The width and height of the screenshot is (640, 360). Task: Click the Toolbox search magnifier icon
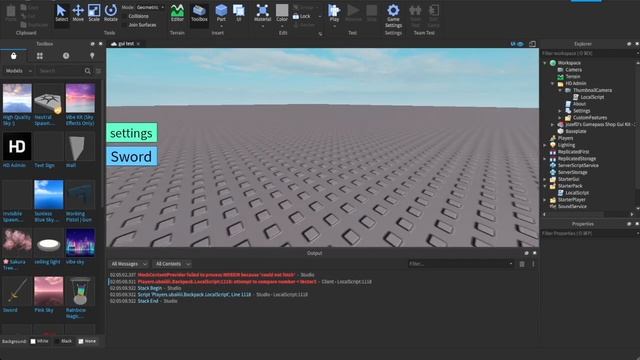(x=87, y=71)
